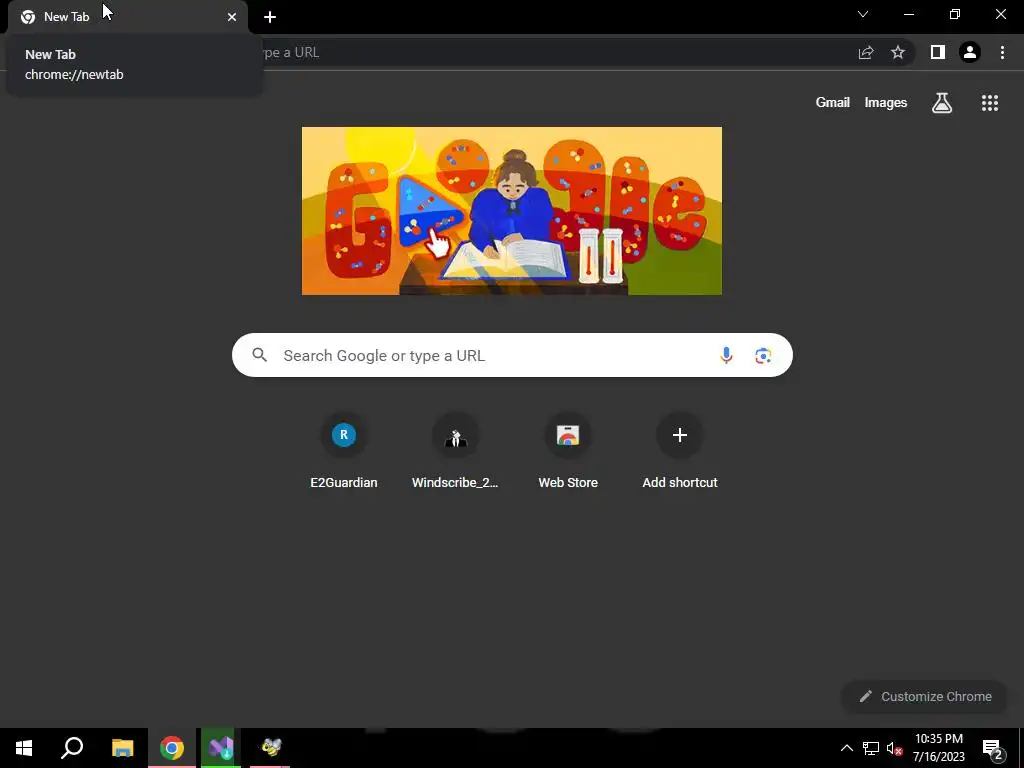Open Search Labs flask icon

(x=942, y=103)
